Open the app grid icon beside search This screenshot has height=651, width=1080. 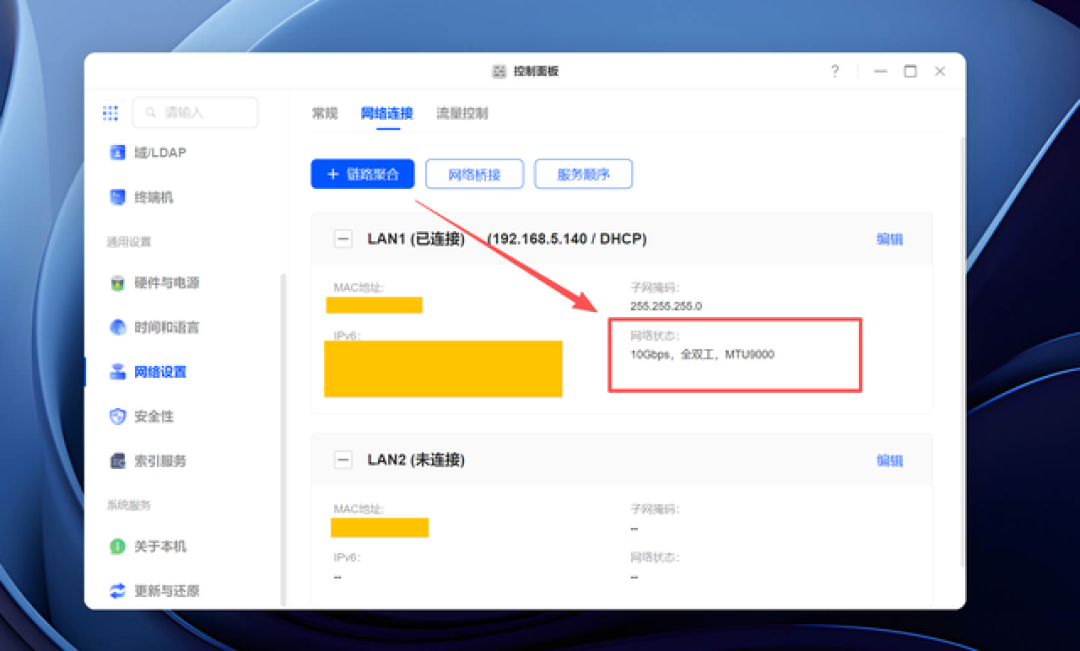110,112
